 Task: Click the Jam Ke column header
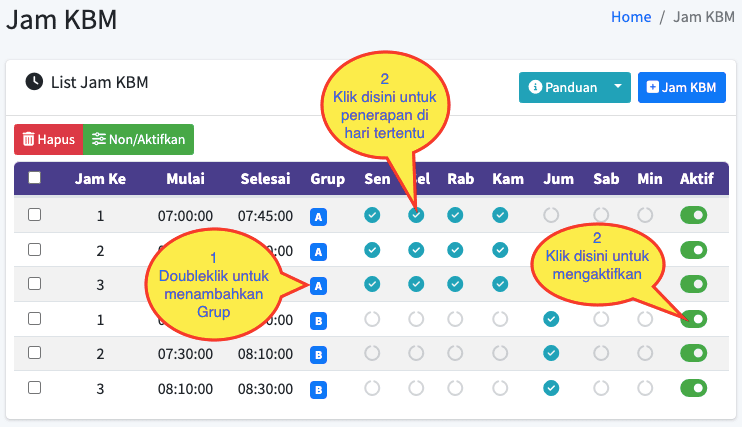(100, 178)
